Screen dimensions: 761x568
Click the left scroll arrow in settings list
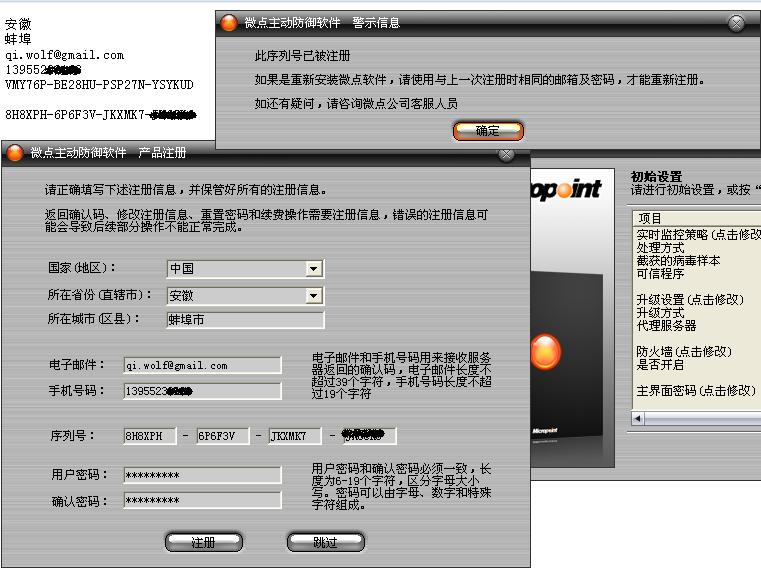(638, 418)
